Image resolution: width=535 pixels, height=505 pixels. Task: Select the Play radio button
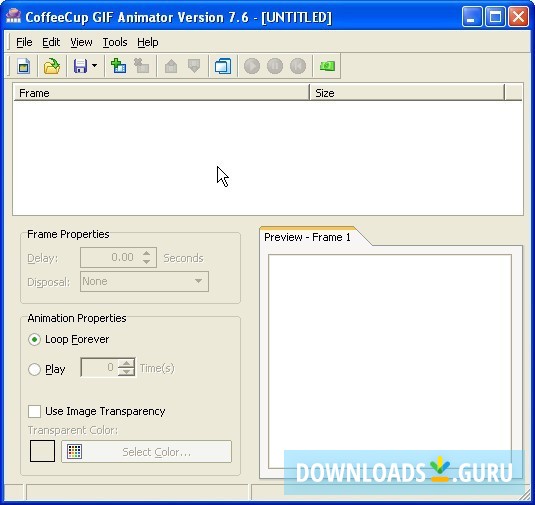(x=34, y=369)
